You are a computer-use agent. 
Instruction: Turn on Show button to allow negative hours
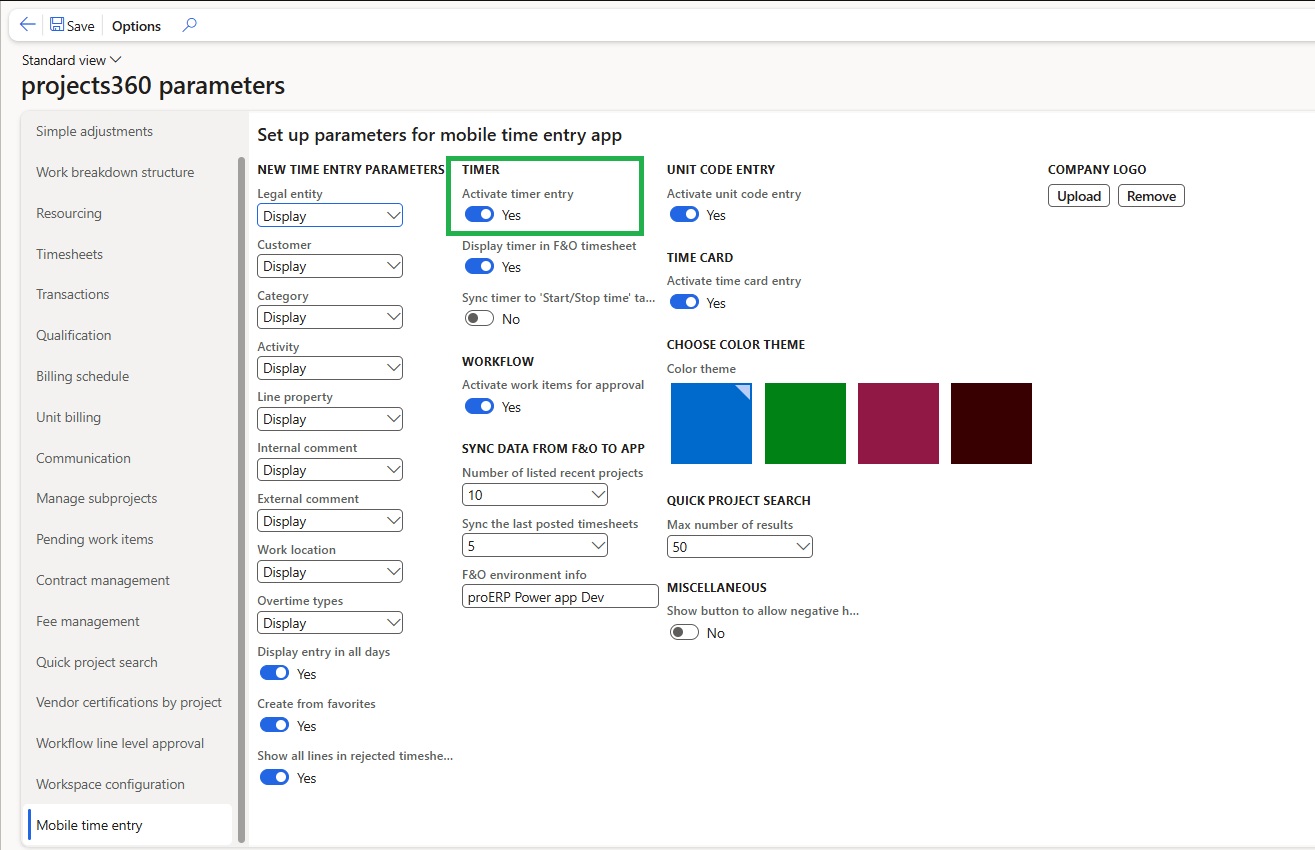pyautogui.click(x=684, y=633)
